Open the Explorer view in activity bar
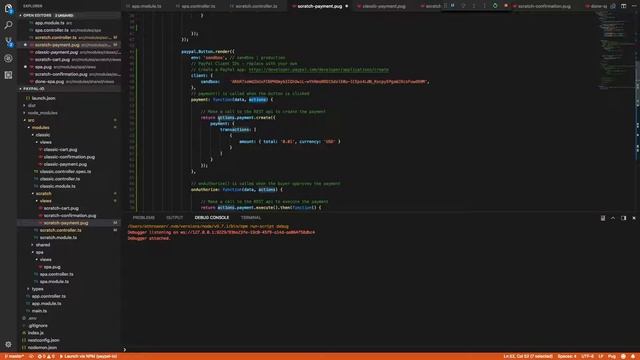 [x=8, y=8]
